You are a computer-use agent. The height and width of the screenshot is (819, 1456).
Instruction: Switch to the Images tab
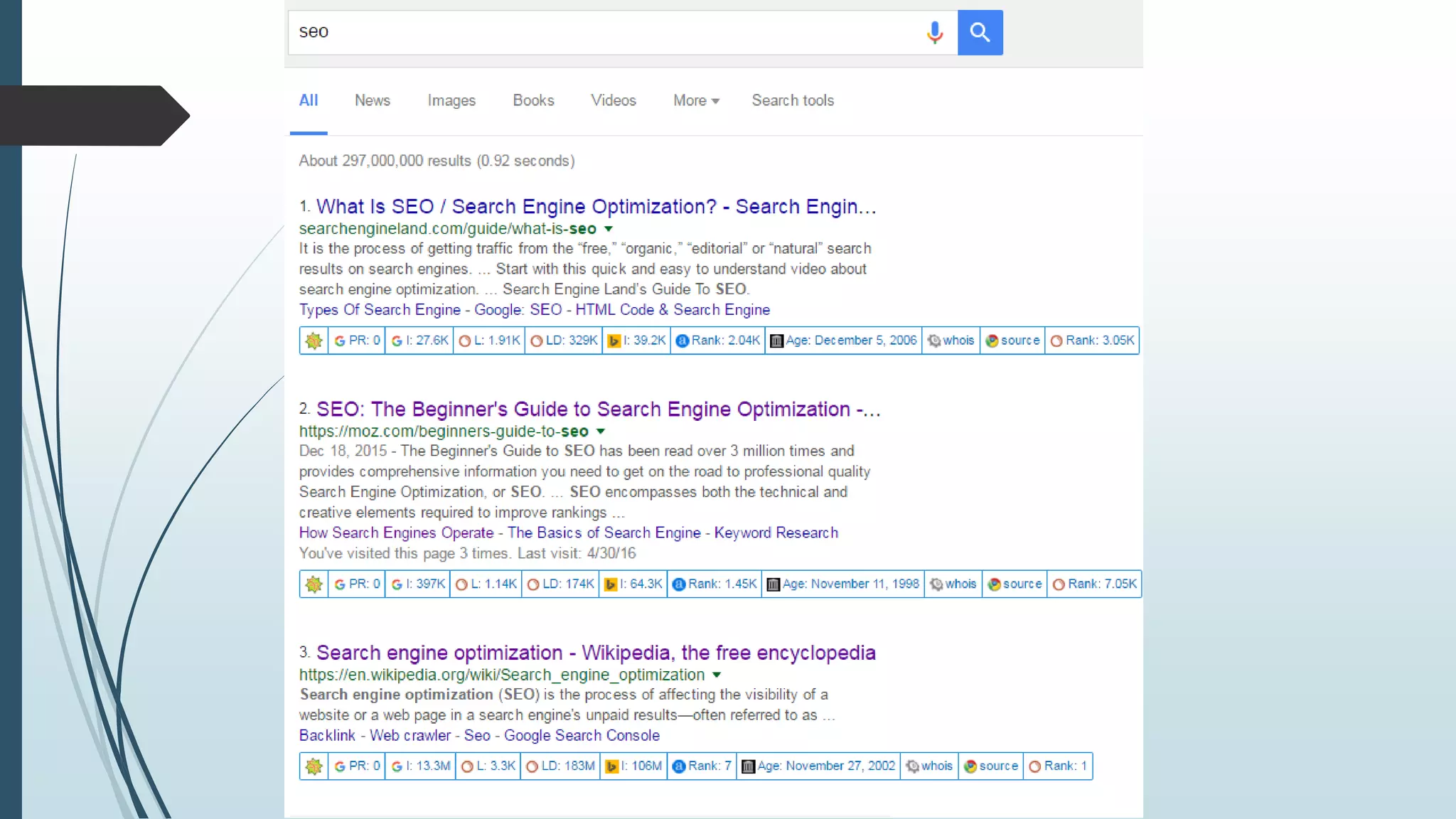451,100
